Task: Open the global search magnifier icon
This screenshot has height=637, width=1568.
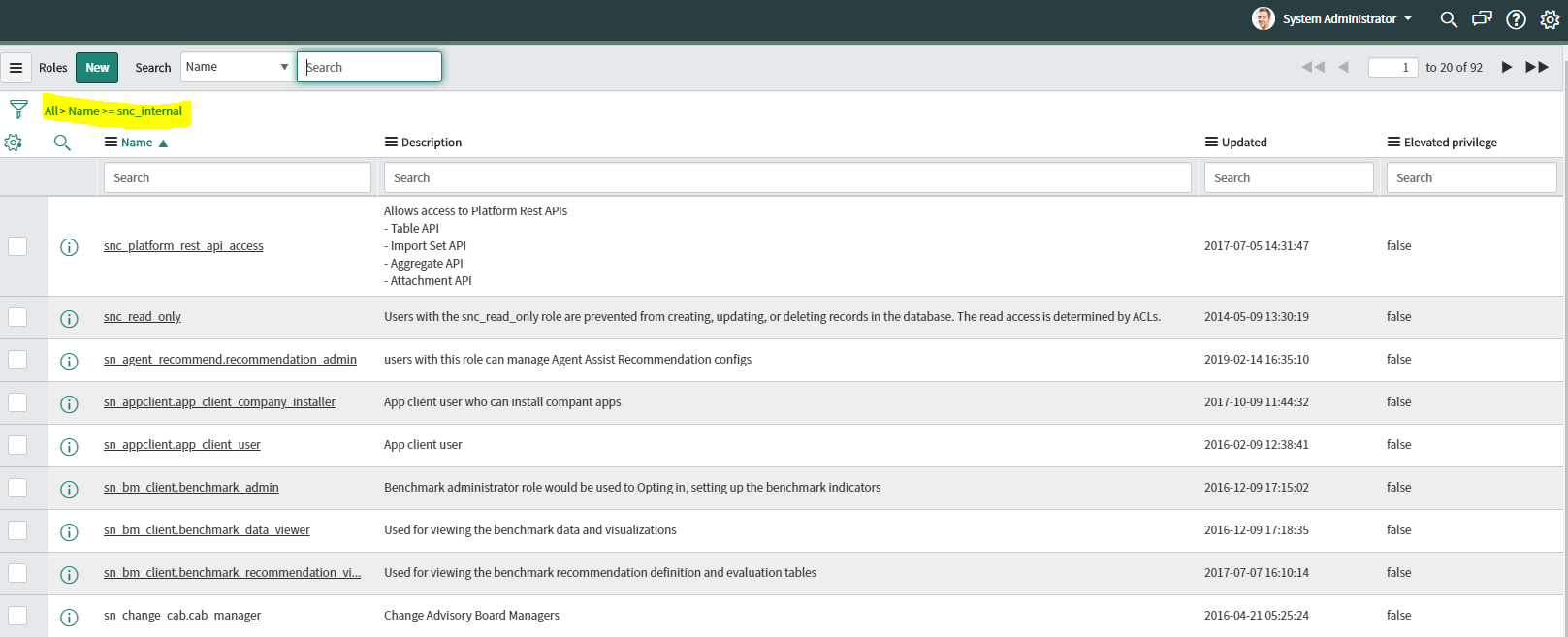Action: (1449, 19)
